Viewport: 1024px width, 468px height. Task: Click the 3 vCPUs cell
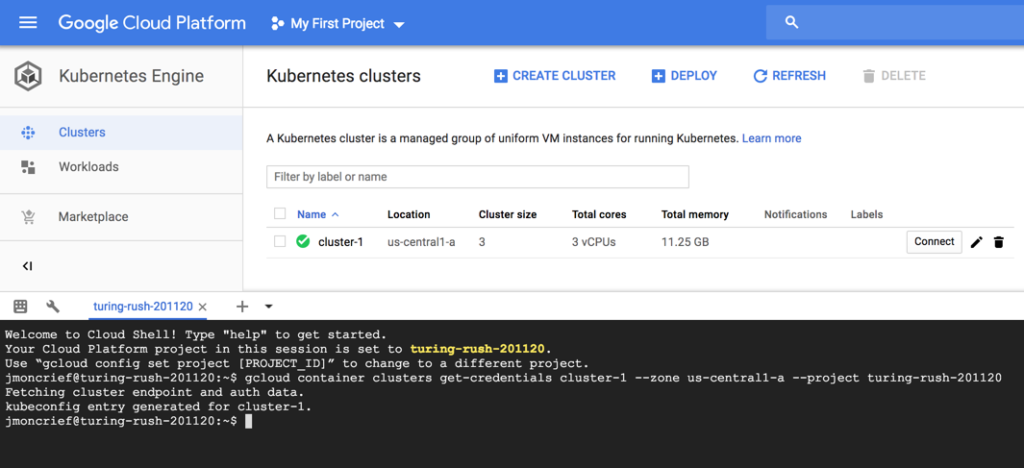click(x=594, y=242)
